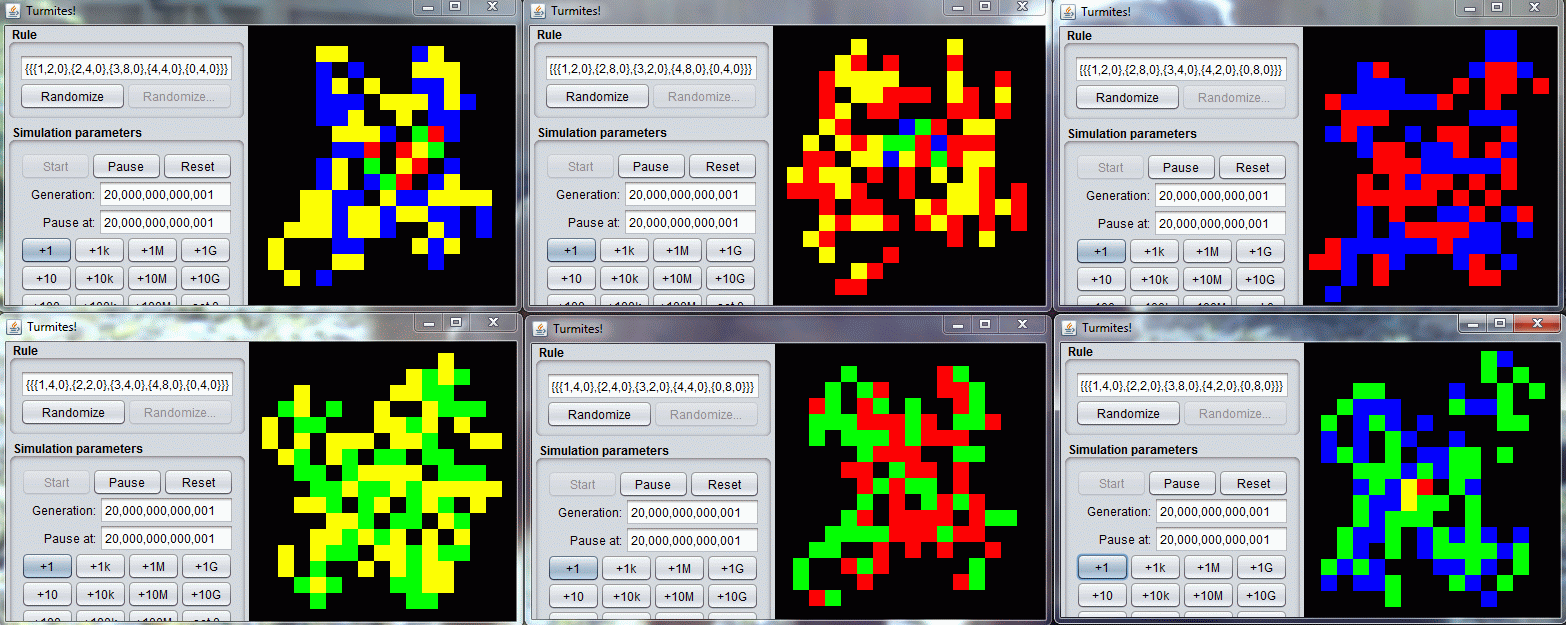Click +10k in the red-green pattern window
Image resolution: width=1566 pixels, height=625 pixels.
(624, 595)
